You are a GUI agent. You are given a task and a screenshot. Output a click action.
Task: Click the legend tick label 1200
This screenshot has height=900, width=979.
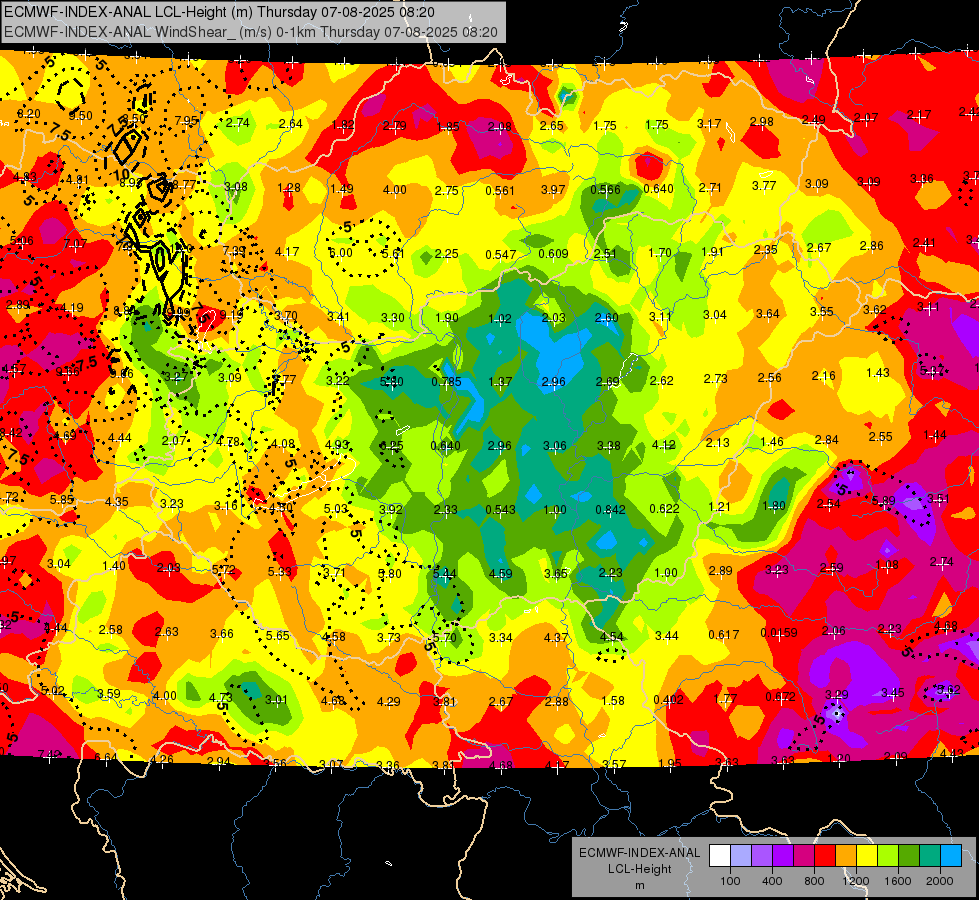[855, 881]
